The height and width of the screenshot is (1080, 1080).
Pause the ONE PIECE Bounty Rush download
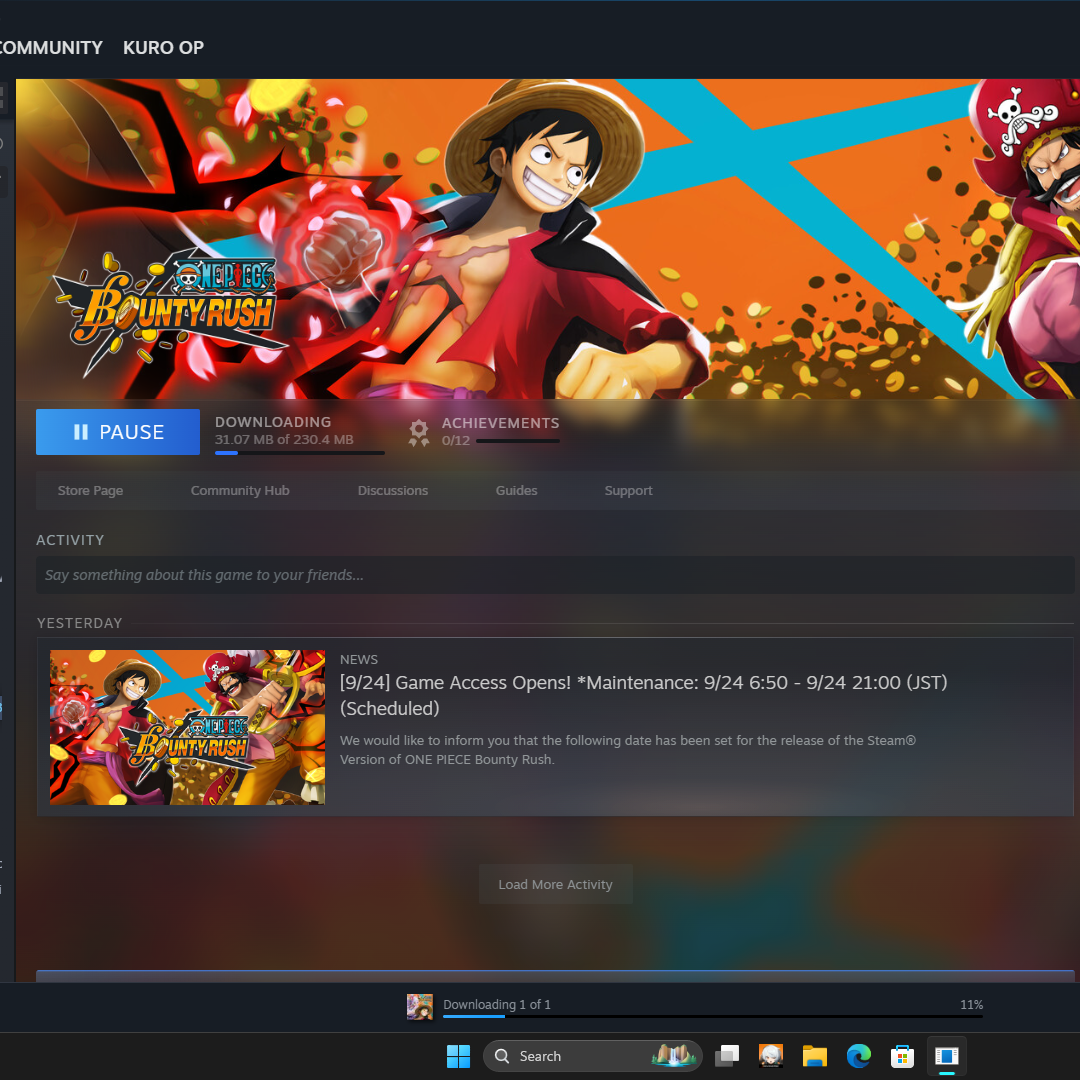(x=118, y=432)
